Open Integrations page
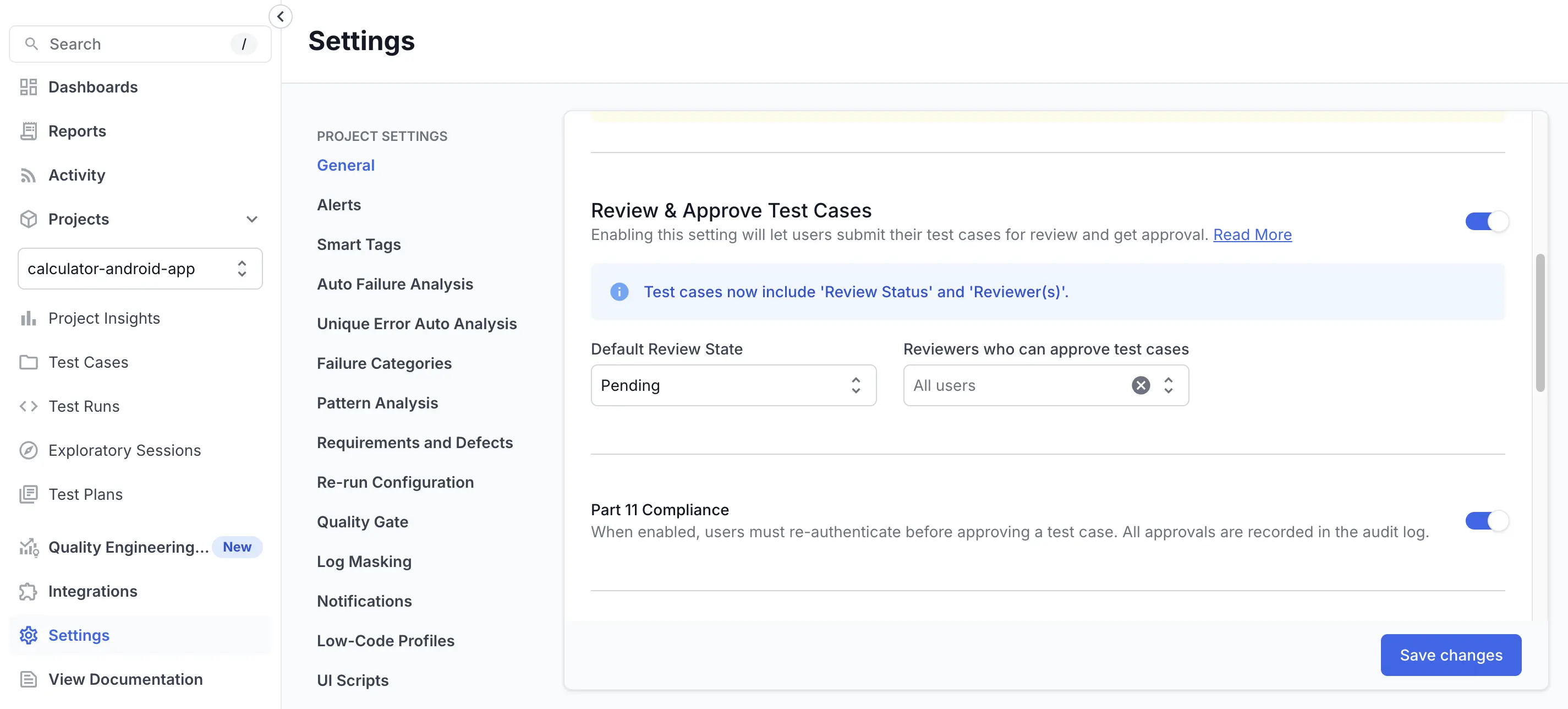 [92, 591]
